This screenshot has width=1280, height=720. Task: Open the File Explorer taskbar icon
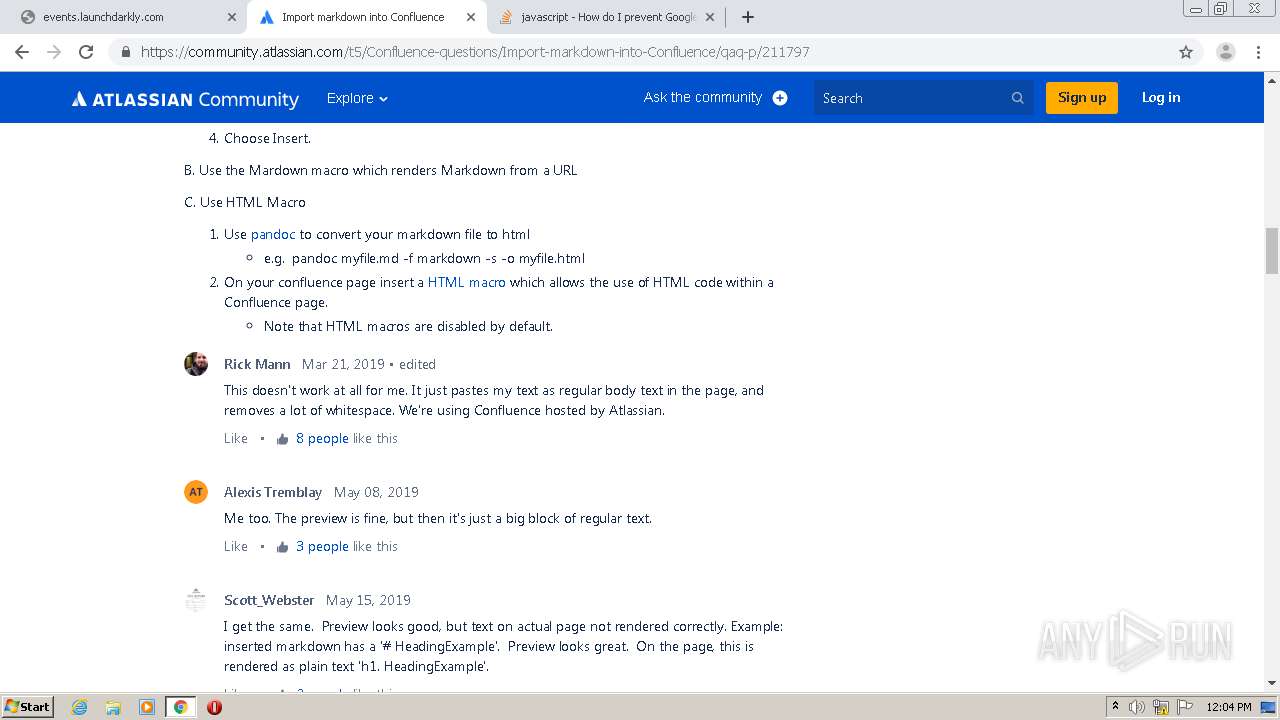[113, 707]
